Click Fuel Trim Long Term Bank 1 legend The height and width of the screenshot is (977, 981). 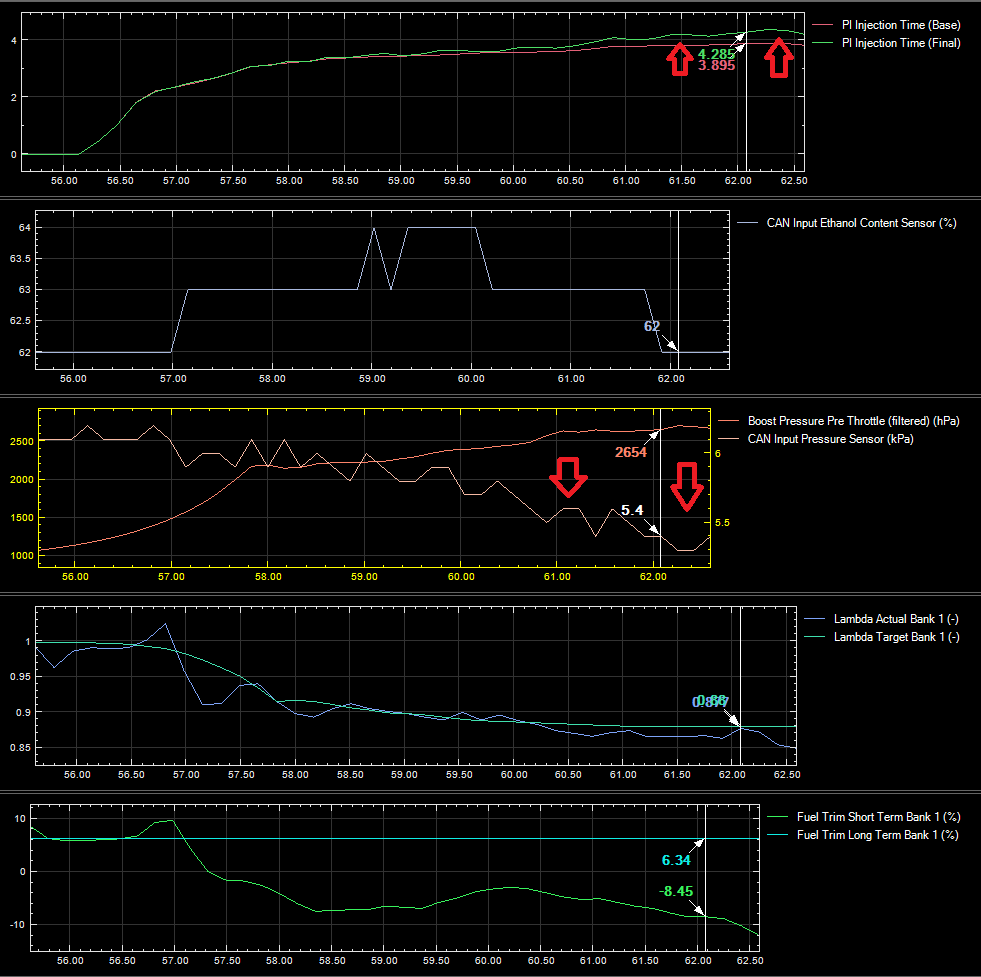pyautogui.click(x=877, y=834)
